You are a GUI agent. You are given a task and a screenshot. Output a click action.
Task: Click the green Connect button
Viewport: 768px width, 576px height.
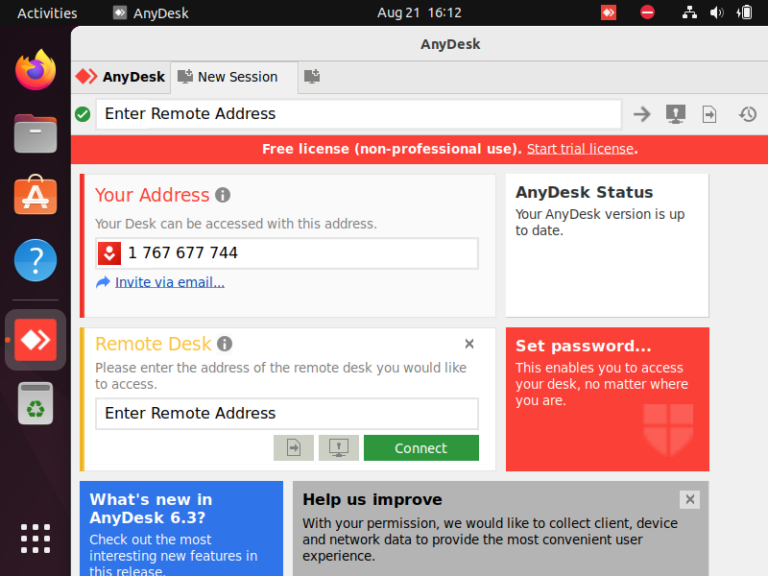pyautogui.click(x=421, y=448)
